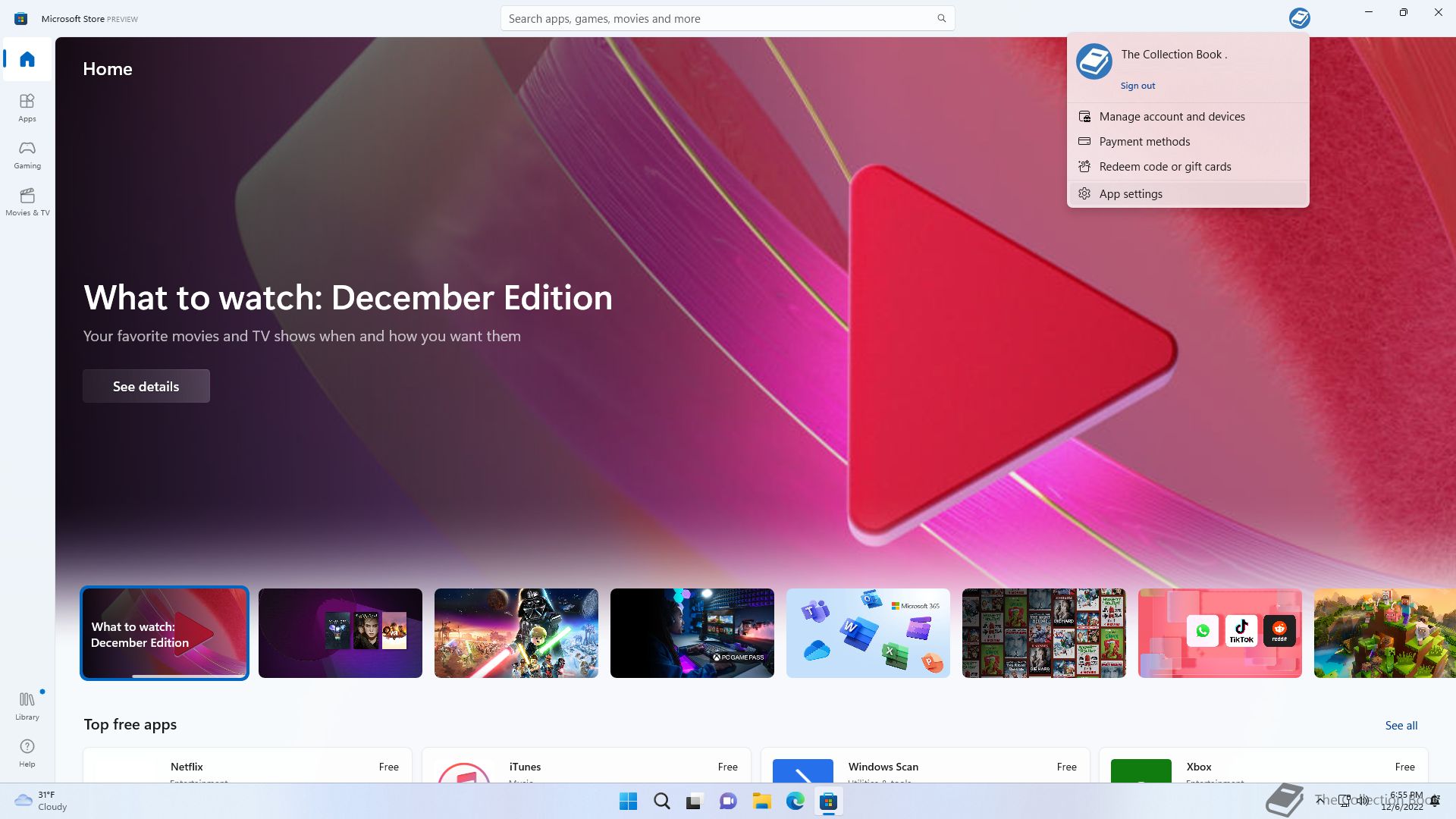Click the Home page heading

[108, 69]
